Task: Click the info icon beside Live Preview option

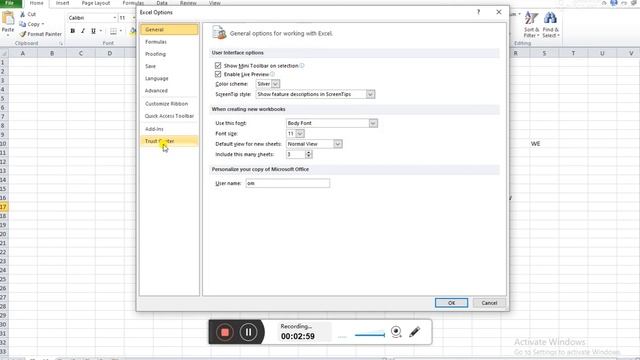Action: point(272,74)
